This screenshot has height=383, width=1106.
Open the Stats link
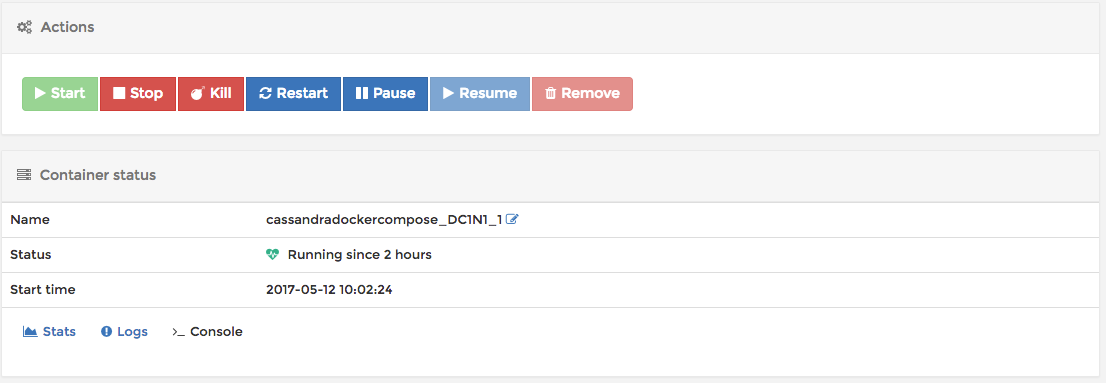pyautogui.click(x=49, y=332)
